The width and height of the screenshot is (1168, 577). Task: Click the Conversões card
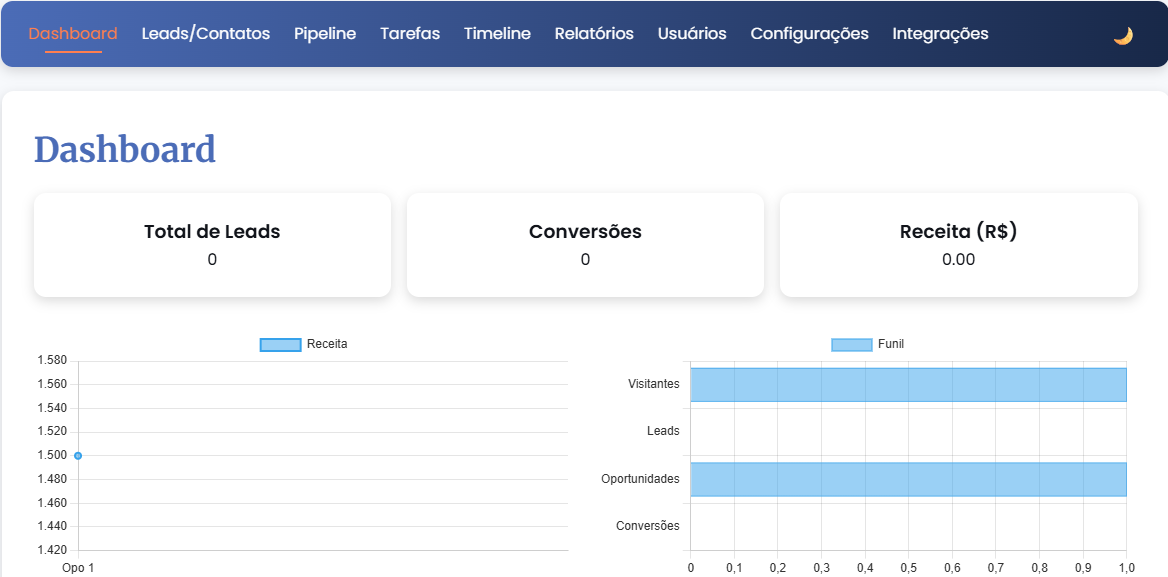click(x=584, y=244)
